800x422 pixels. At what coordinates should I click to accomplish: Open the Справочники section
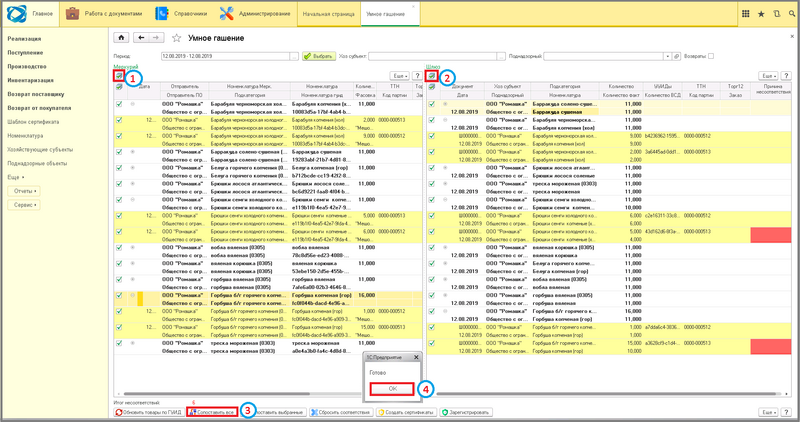[182, 14]
